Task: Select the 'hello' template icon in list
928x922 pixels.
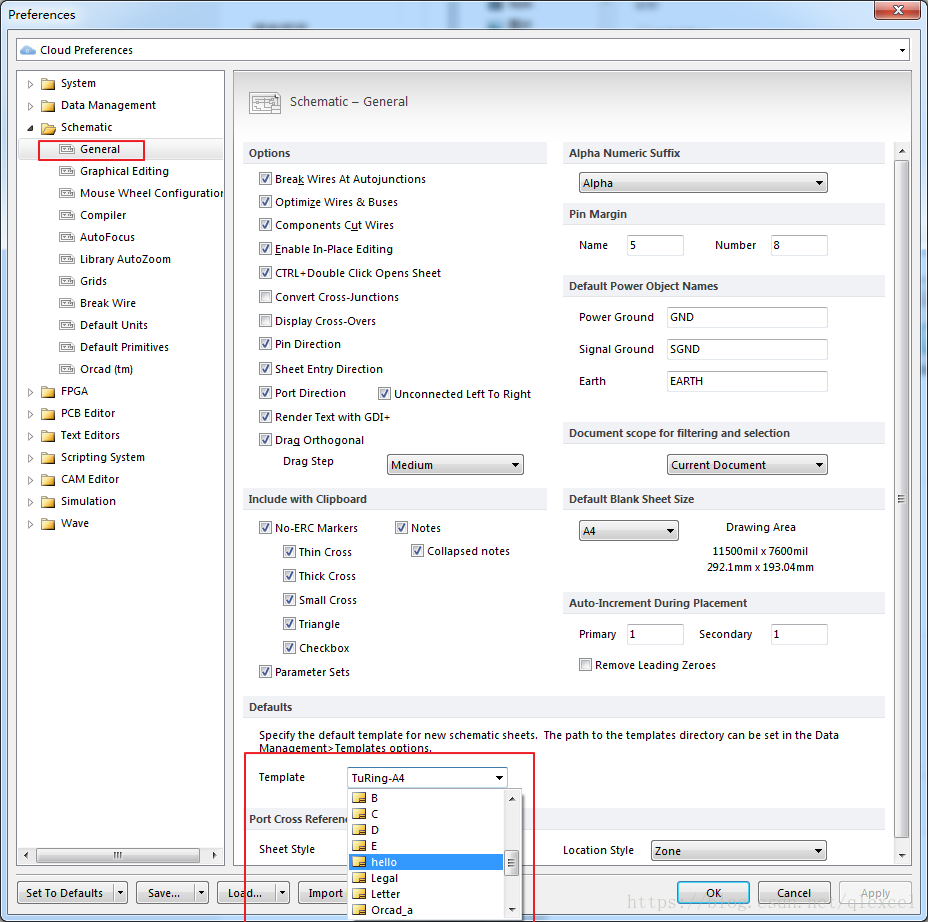Action: point(360,862)
